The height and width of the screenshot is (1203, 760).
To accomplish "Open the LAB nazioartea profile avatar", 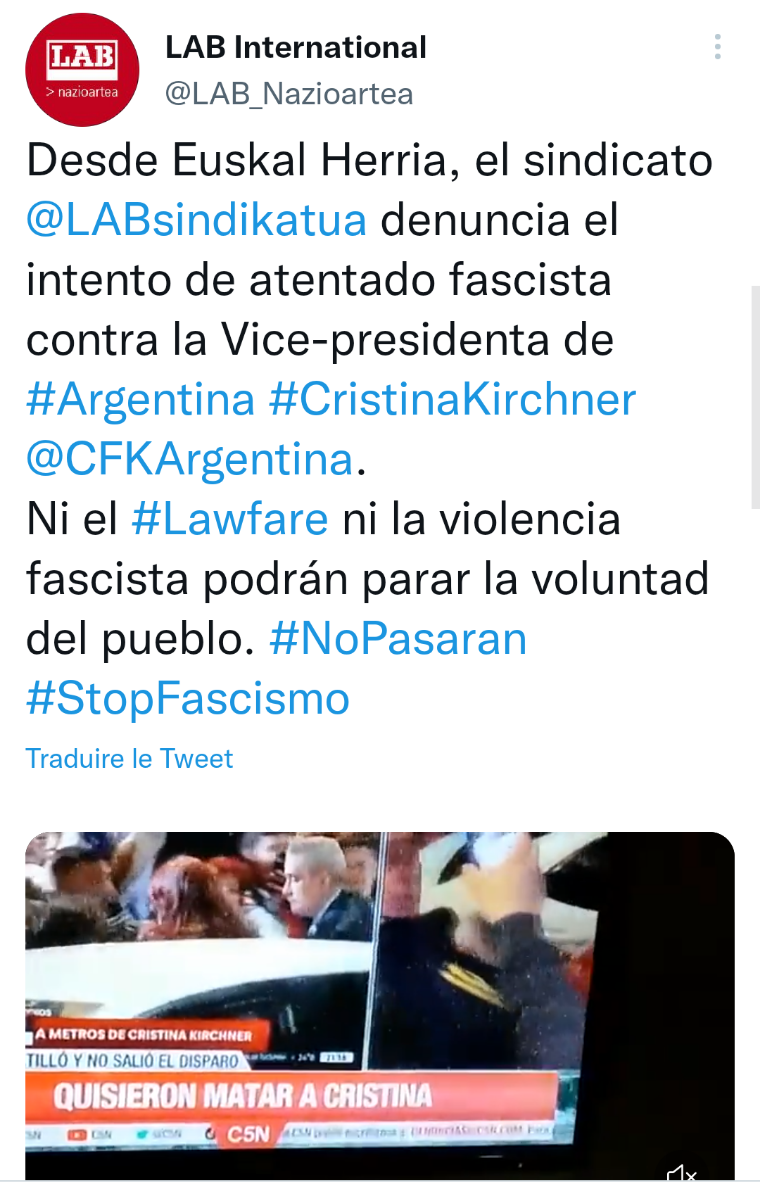I will [81, 69].
